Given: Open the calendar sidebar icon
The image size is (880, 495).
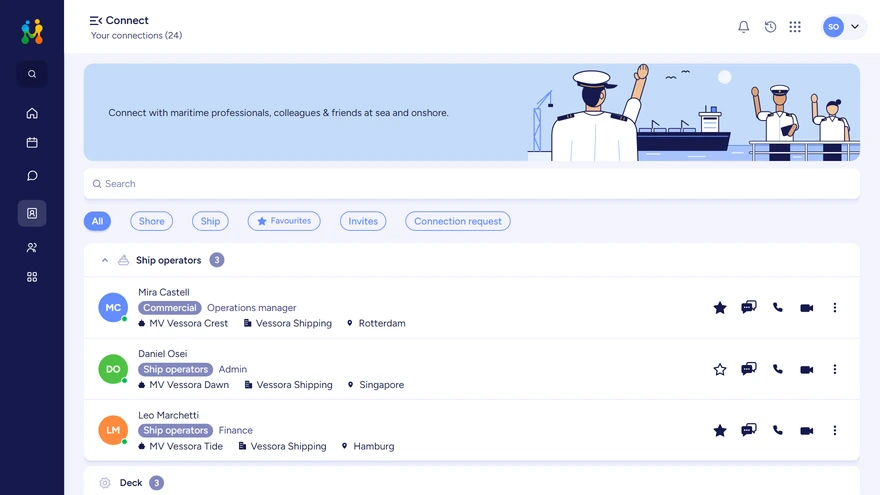Looking at the screenshot, I should [x=32, y=143].
